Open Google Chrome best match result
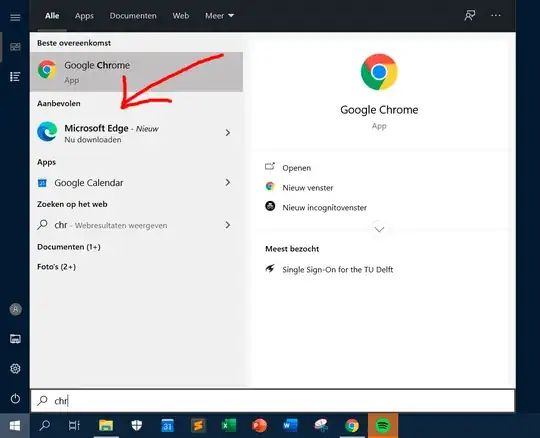This screenshot has width=540, height=438. [136, 72]
